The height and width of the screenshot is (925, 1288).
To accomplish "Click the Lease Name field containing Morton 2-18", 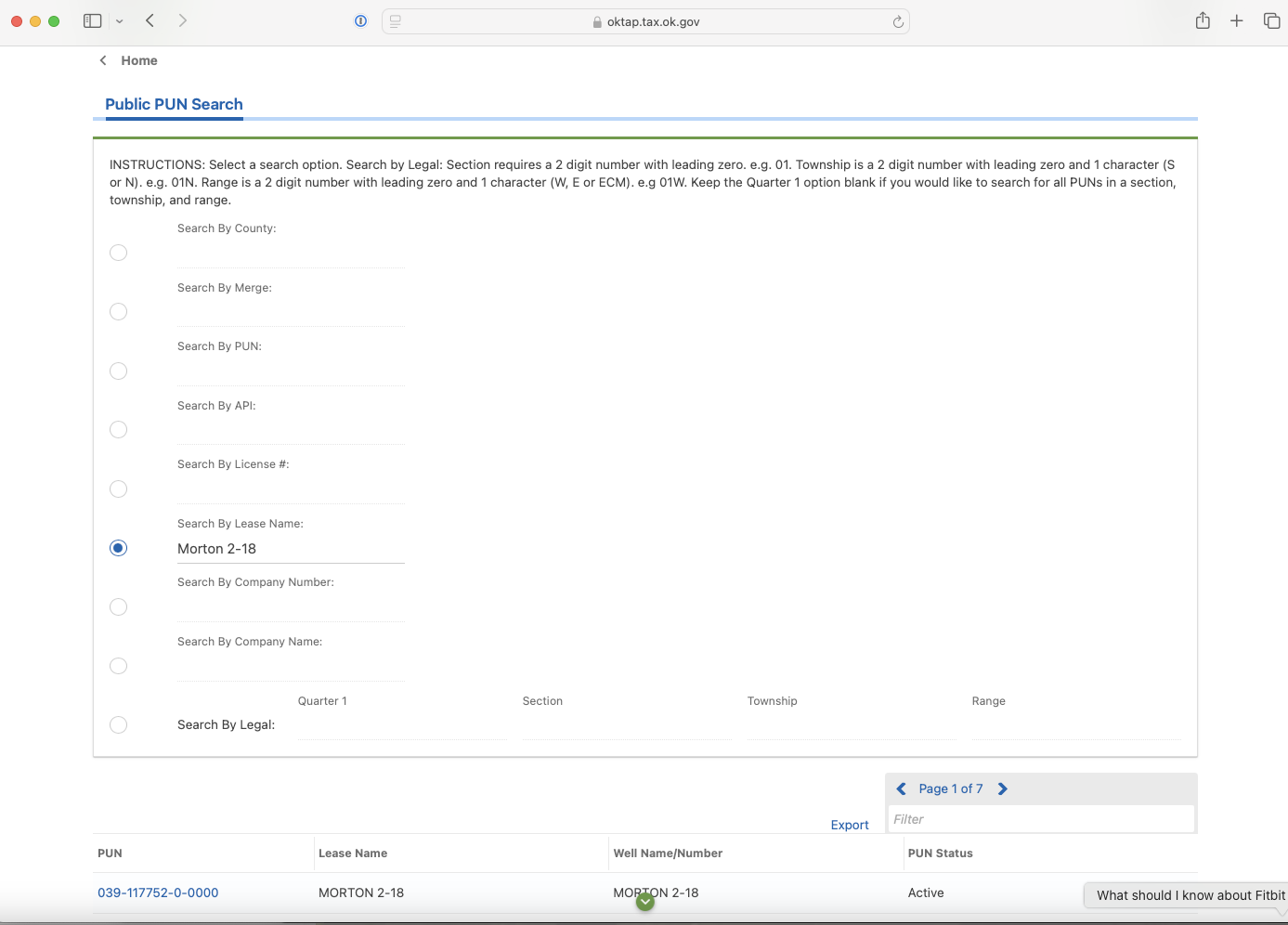I will click(291, 549).
